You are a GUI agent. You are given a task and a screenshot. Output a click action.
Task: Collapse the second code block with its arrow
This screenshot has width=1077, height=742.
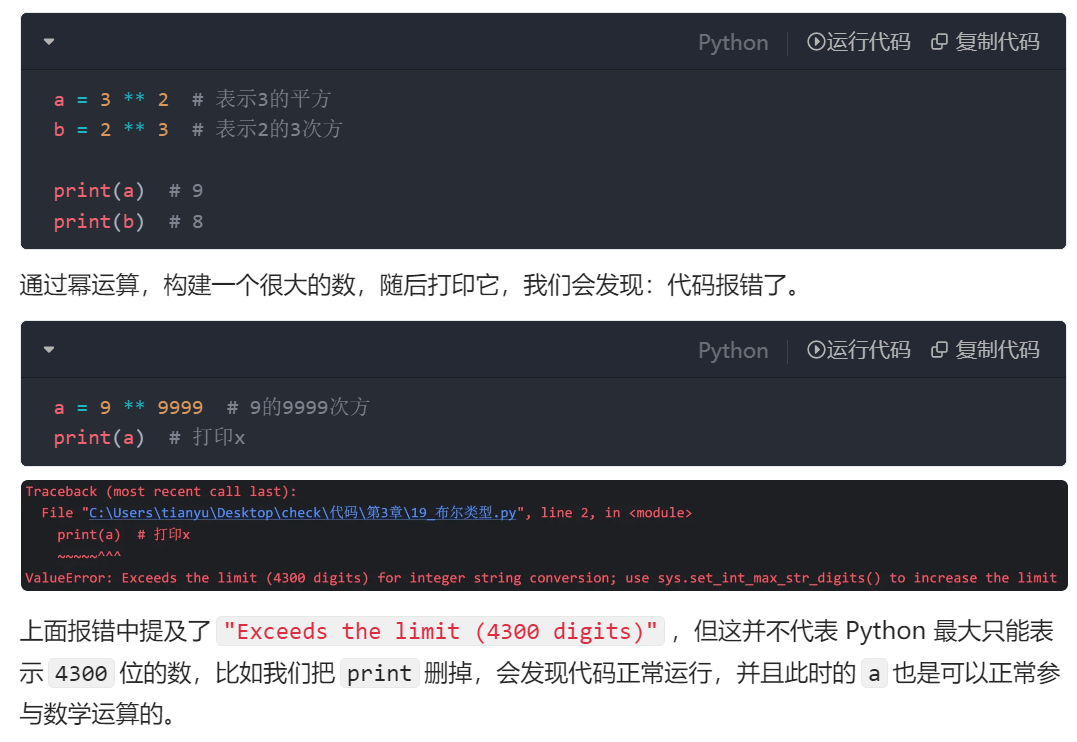coord(49,349)
